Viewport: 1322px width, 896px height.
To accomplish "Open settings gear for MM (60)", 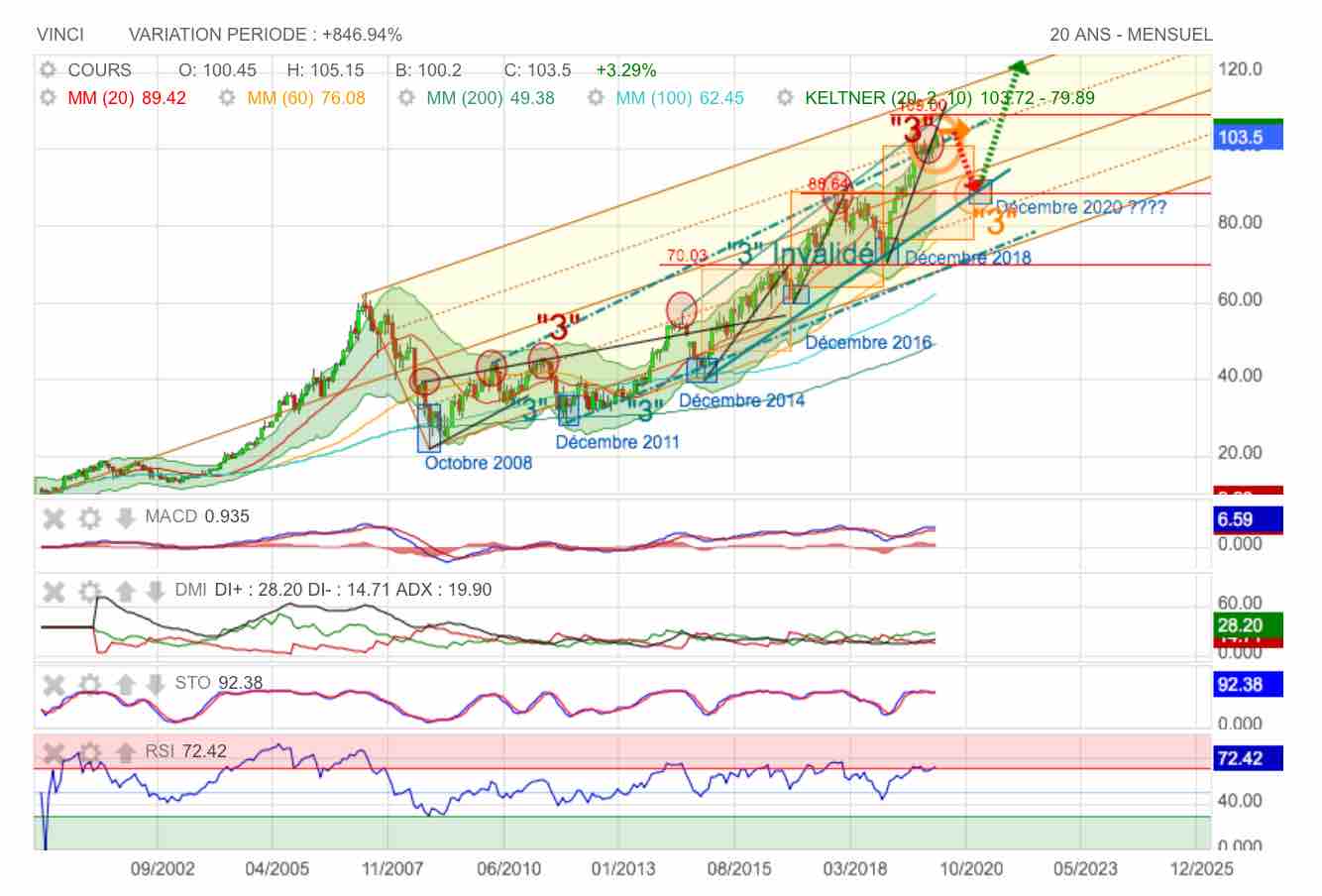I will coord(227,98).
